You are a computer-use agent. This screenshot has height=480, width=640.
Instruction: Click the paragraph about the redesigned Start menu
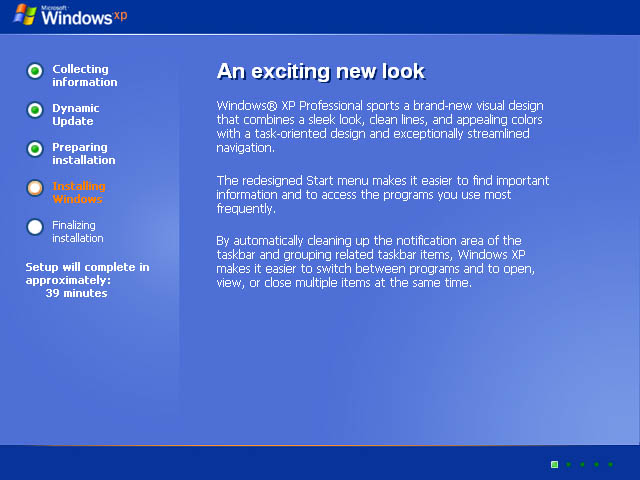tap(383, 195)
